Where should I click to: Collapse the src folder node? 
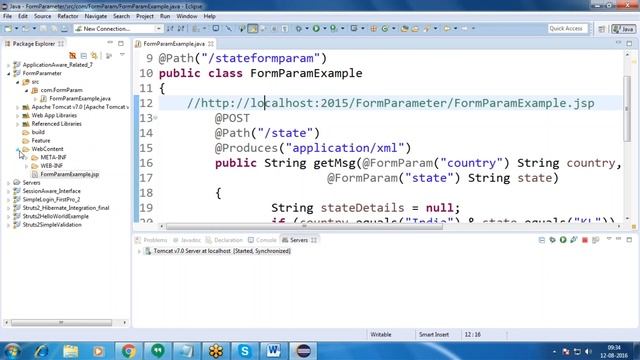tap(18, 82)
